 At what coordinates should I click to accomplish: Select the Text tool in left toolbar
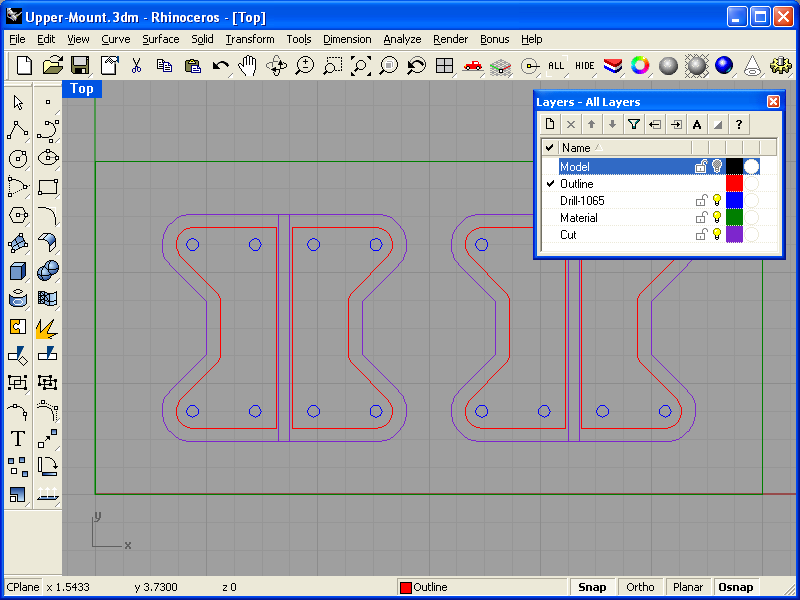(x=18, y=438)
